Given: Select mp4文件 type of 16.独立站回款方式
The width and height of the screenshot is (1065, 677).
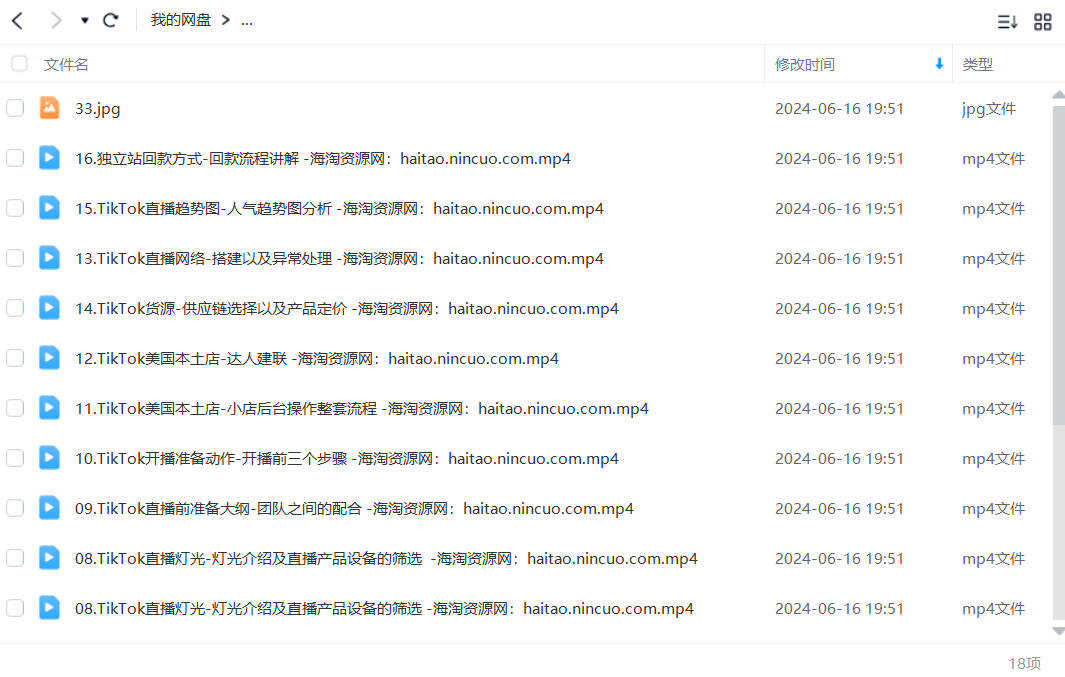Looking at the screenshot, I should click(993, 159).
